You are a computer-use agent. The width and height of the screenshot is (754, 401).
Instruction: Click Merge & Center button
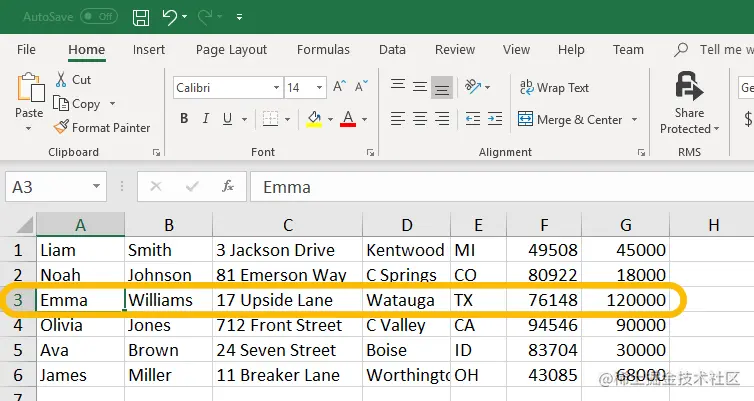(x=570, y=119)
